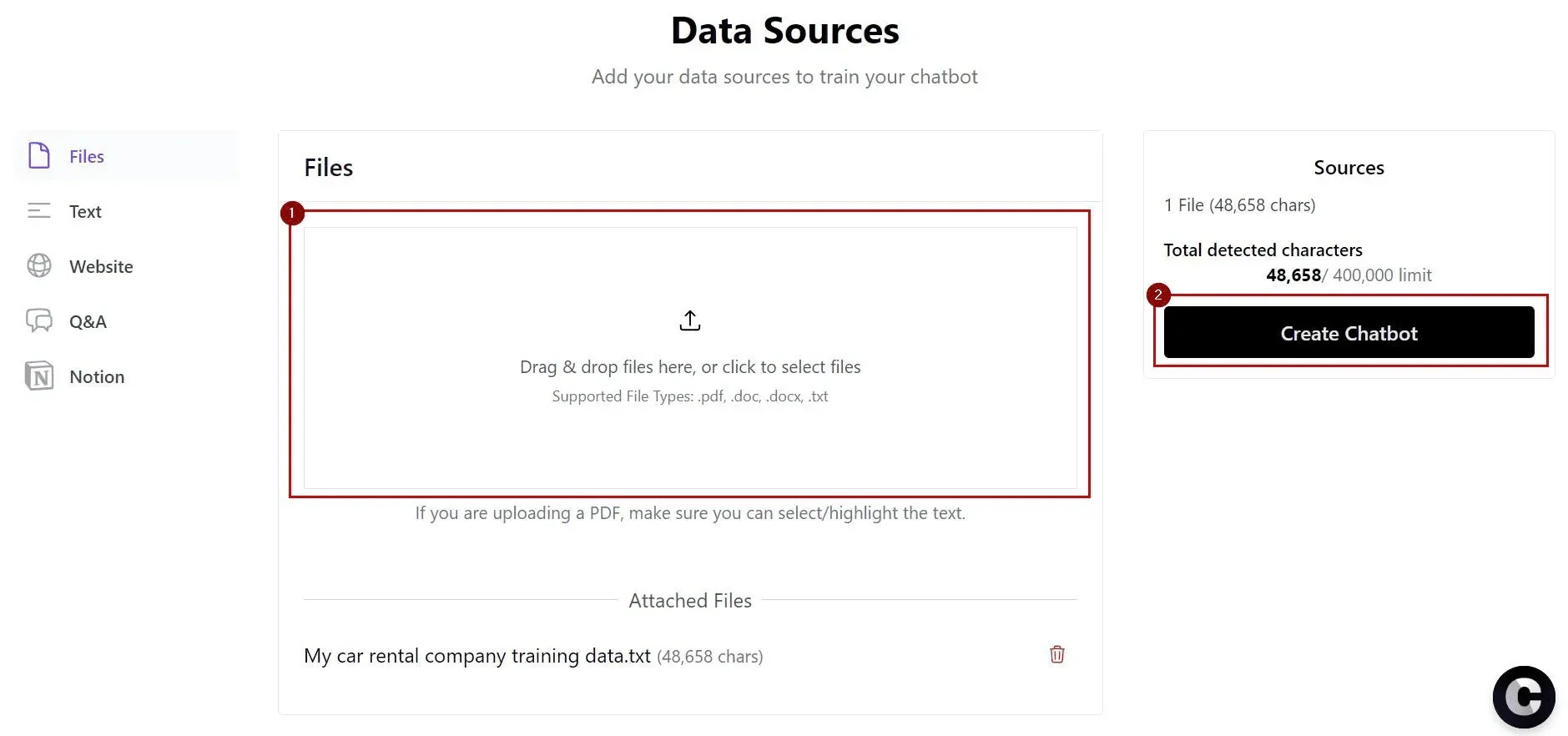The height and width of the screenshot is (736, 1568).
Task: Delete the attached file using the trash icon
Action: (x=1056, y=655)
